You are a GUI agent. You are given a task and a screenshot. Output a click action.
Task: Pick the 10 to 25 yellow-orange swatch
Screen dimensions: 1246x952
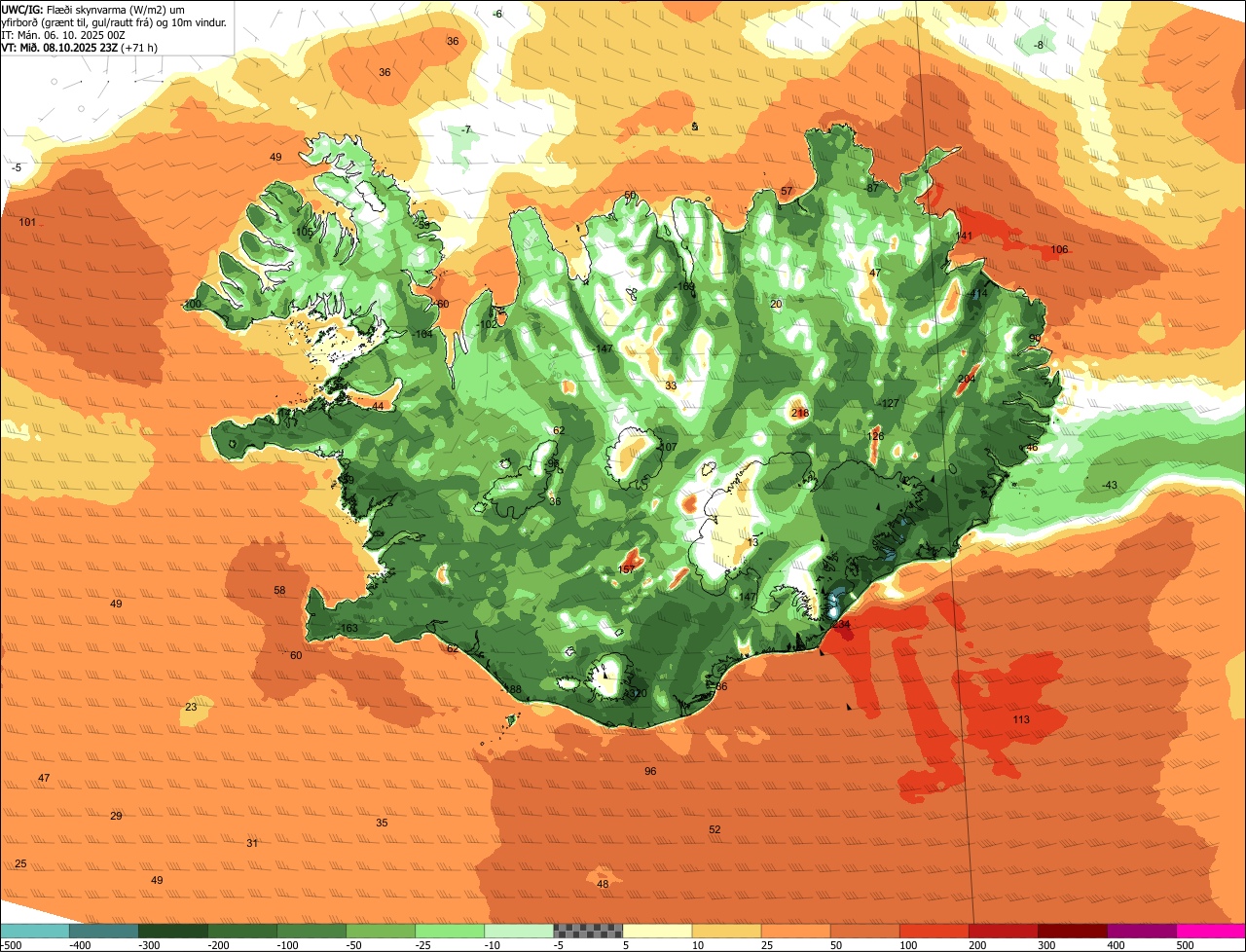(x=726, y=931)
